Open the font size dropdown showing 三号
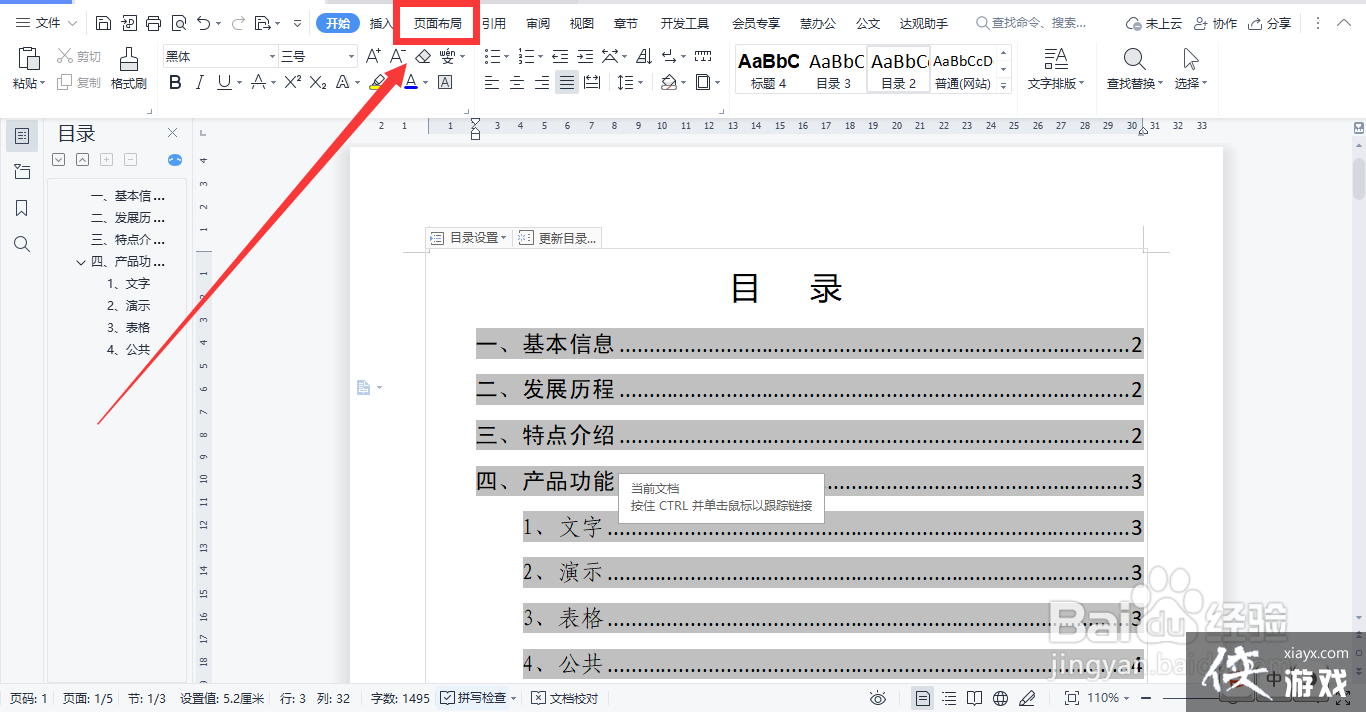This screenshot has width=1366, height=712. [x=318, y=57]
